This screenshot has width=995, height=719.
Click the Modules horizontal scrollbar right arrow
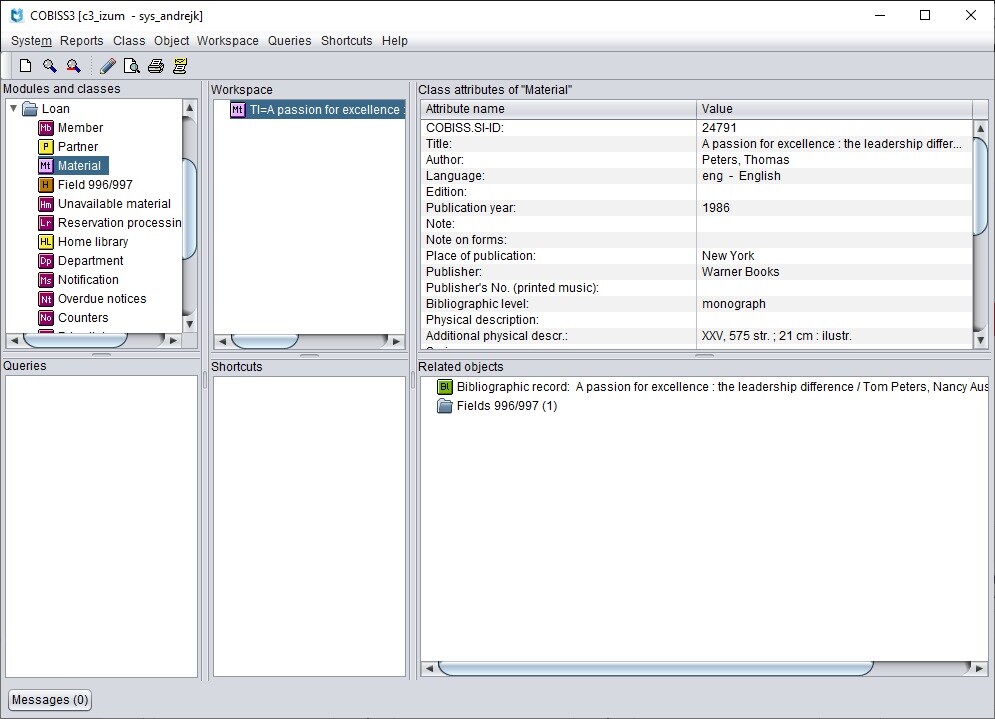coord(173,340)
